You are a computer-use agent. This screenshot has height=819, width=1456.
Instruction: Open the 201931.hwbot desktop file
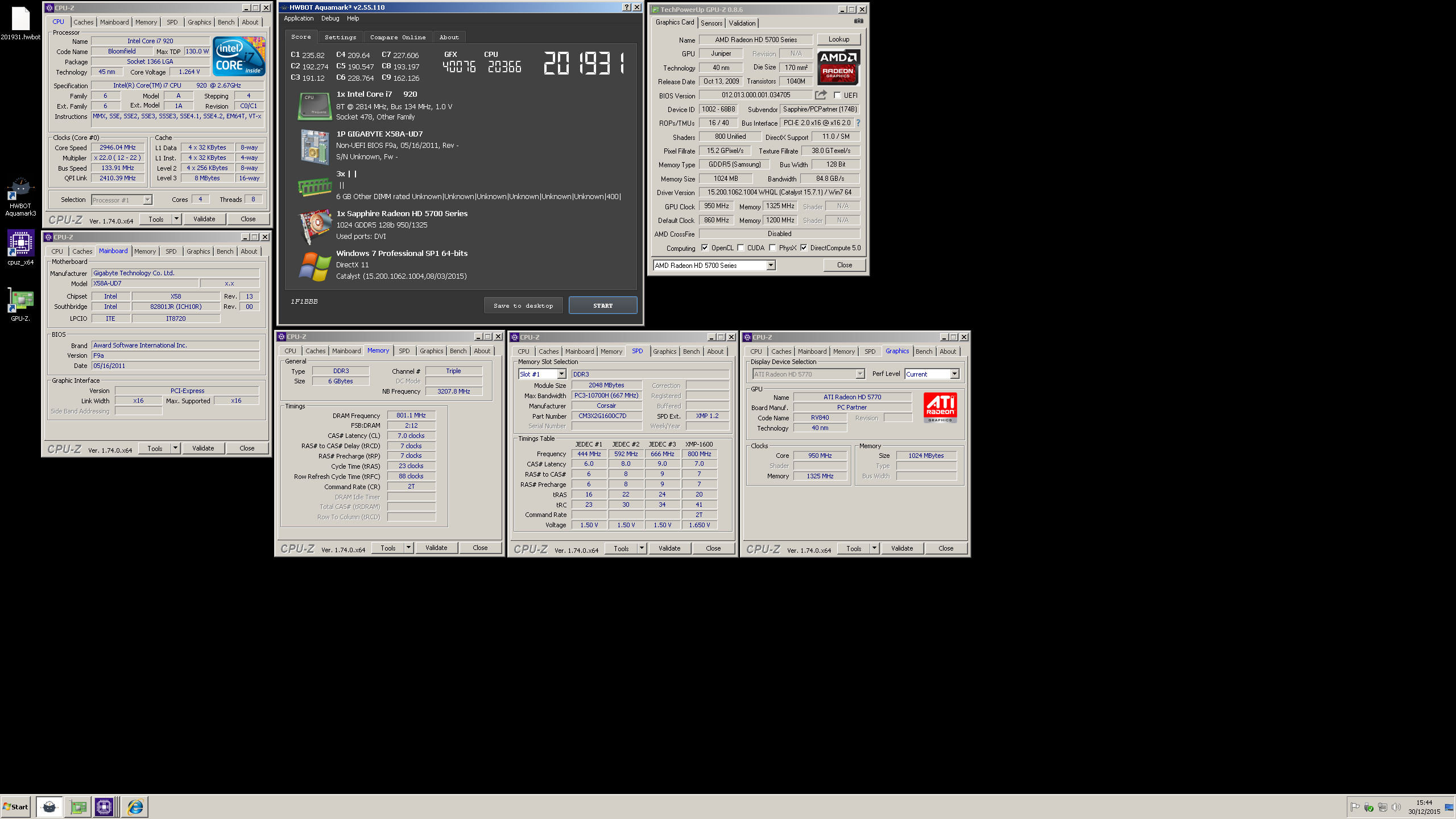coord(20,23)
